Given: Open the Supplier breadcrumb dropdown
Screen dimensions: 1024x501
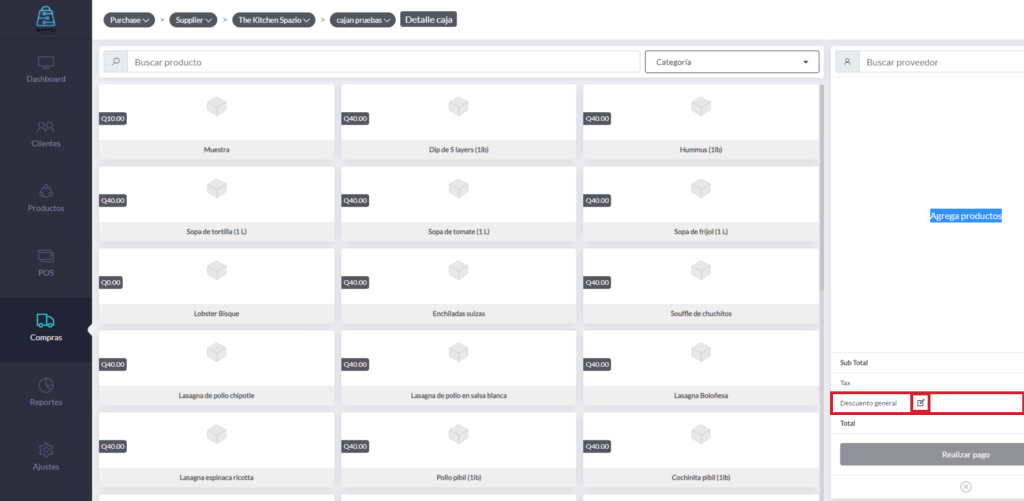Looking at the screenshot, I should [x=196, y=20].
